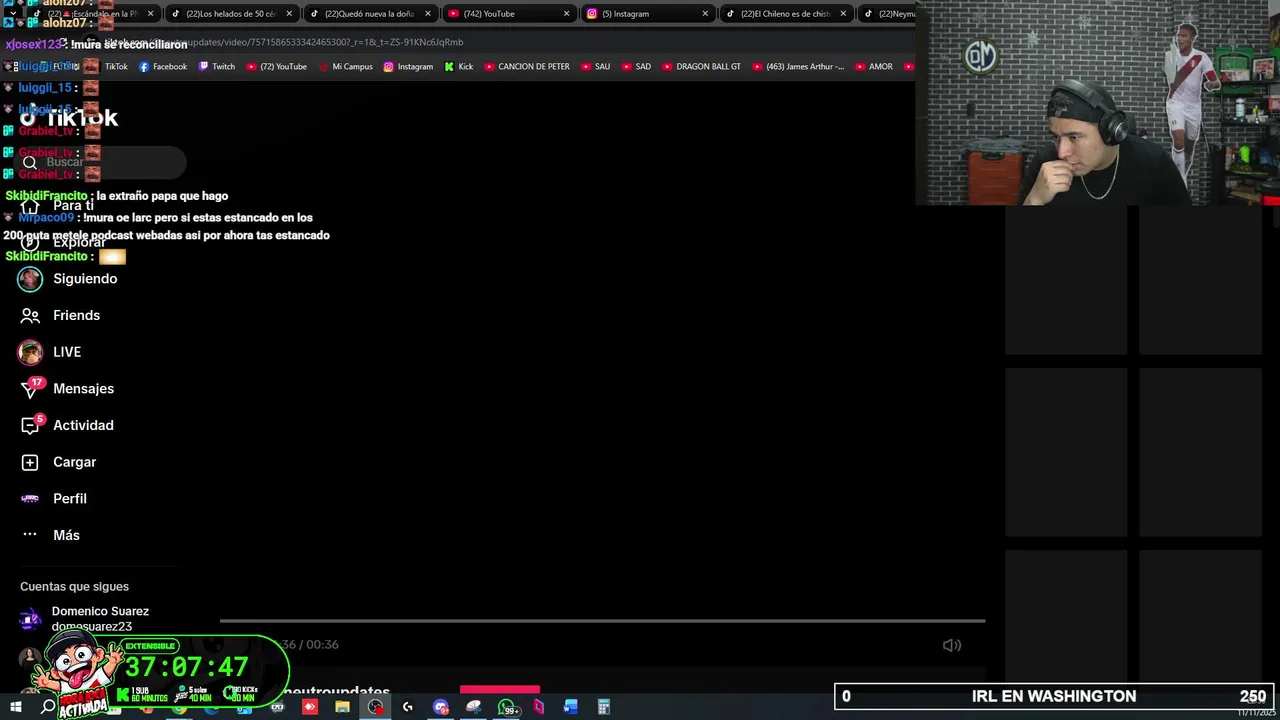This screenshot has width=1280, height=720.
Task: Open the Facebook bookmark
Action: 163,67
